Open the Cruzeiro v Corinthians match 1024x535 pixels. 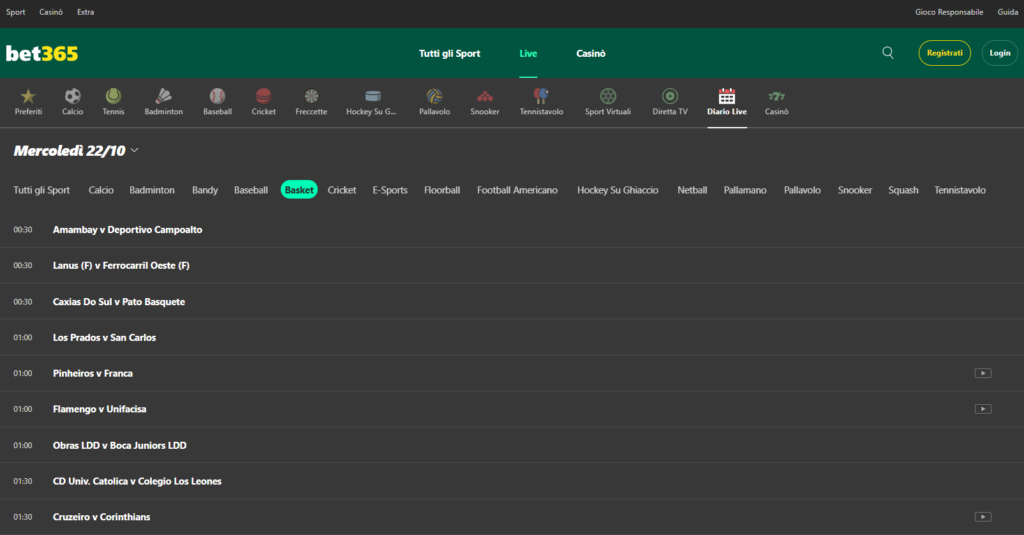101,517
